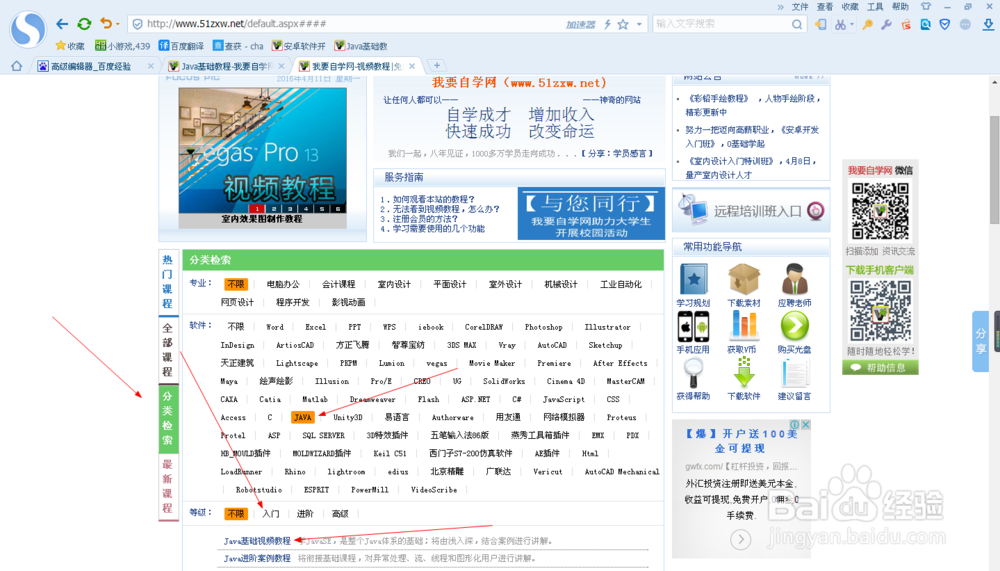The height and width of the screenshot is (571, 1000).
Task: Open the 帮助 menu
Action: click(x=901, y=7)
